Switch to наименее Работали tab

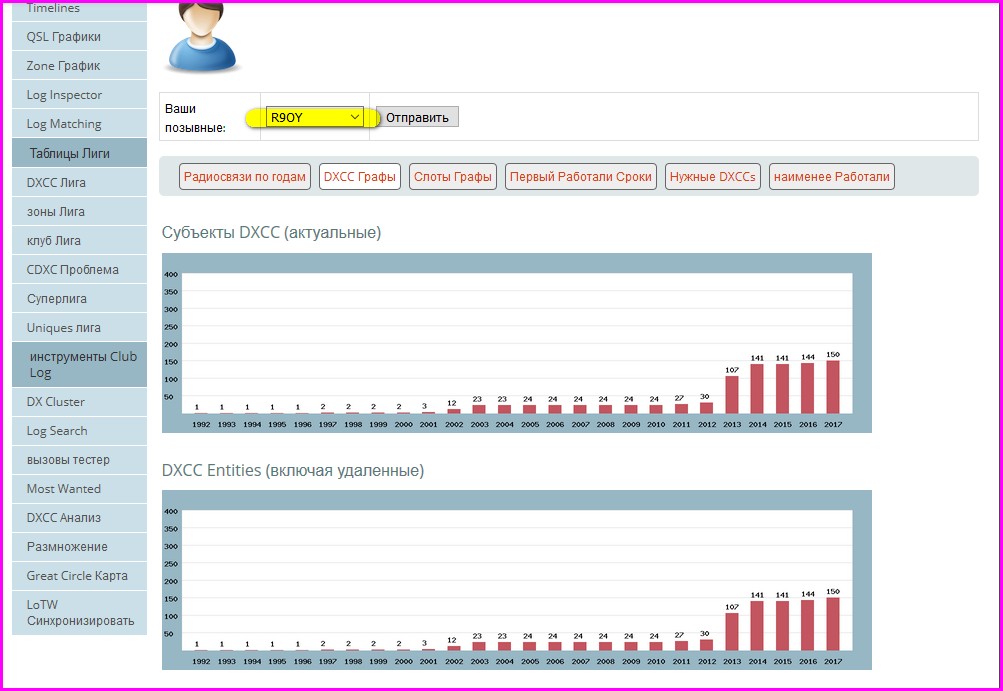tap(831, 177)
